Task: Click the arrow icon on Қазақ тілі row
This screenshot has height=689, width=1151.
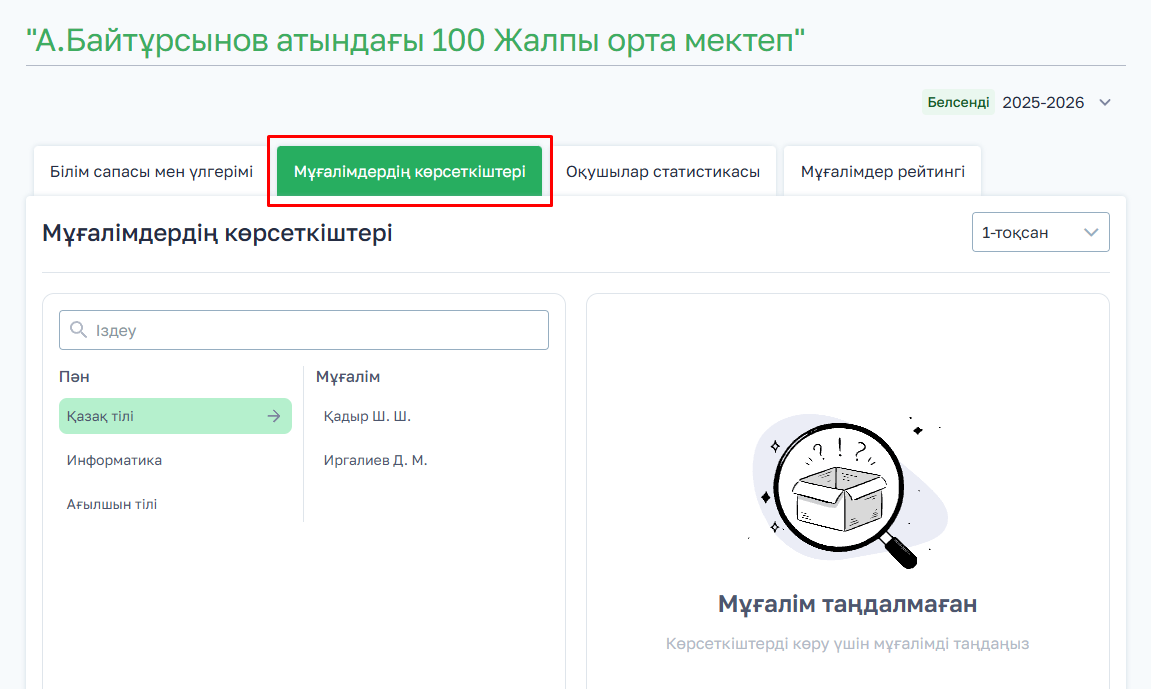Action: click(x=273, y=416)
